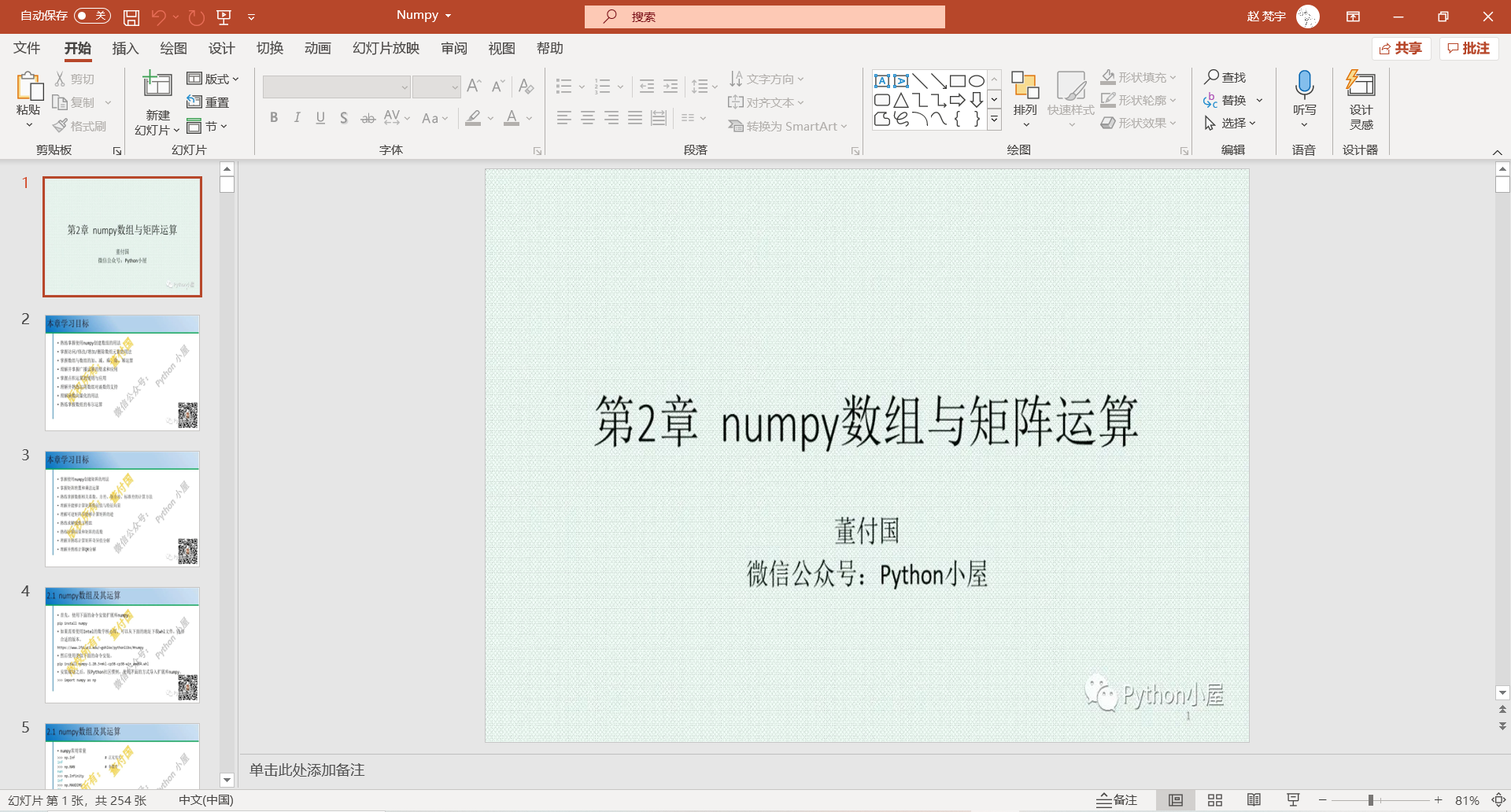Open the font name dropdown
This screenshot has height=812, width=1511.
tap(404, 87)
